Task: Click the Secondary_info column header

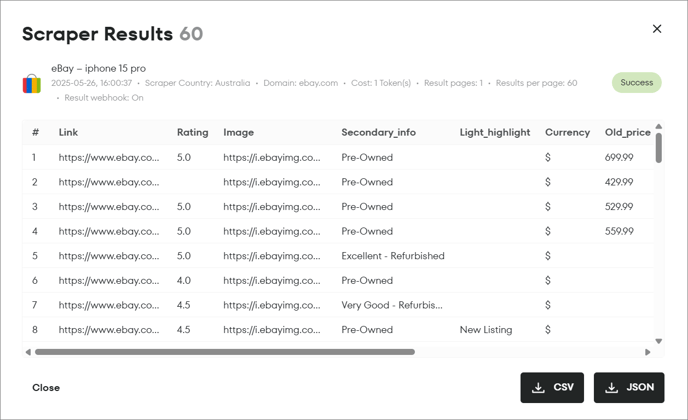Action: click(378, 132)
